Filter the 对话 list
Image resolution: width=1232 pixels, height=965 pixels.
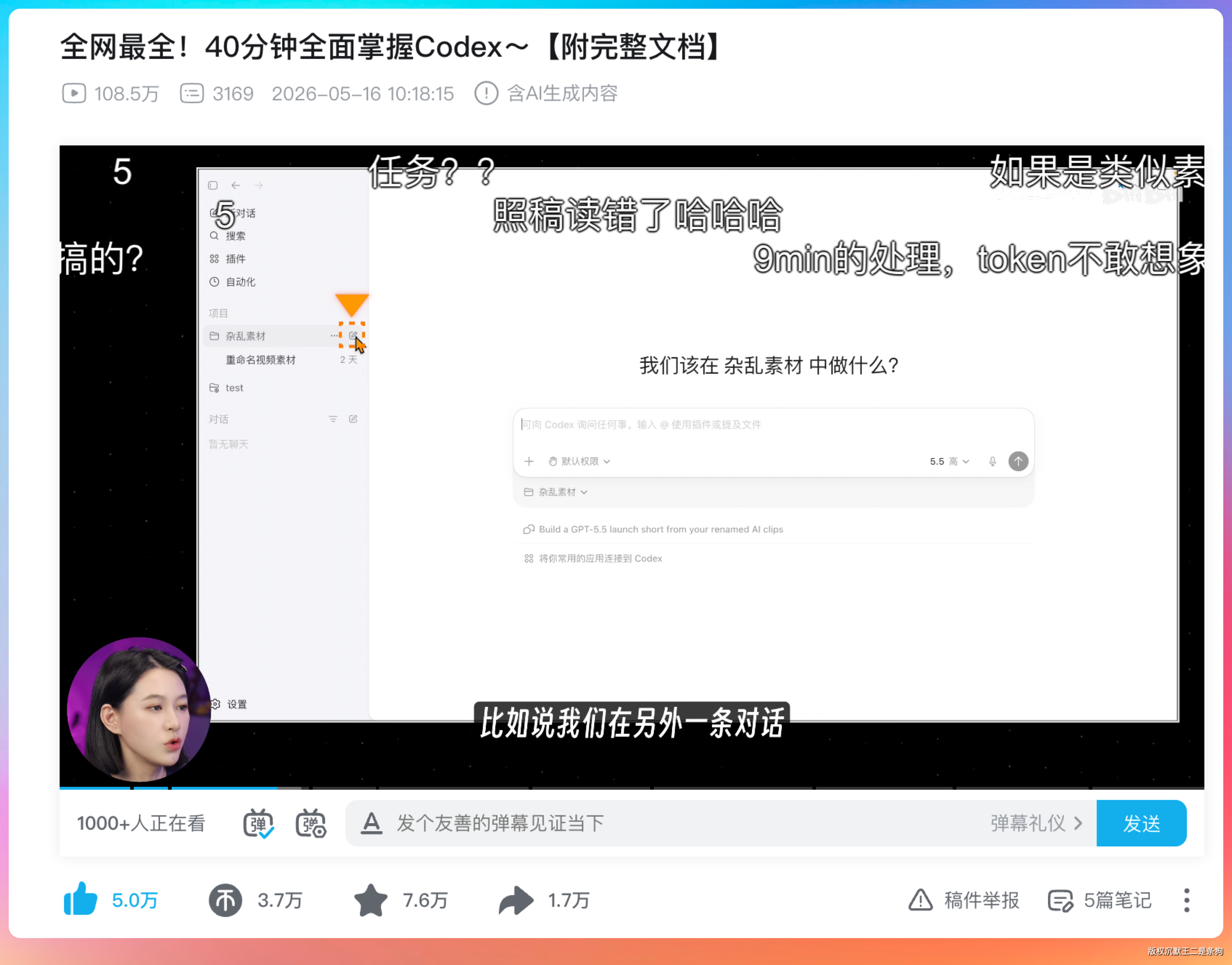[333, 419]
